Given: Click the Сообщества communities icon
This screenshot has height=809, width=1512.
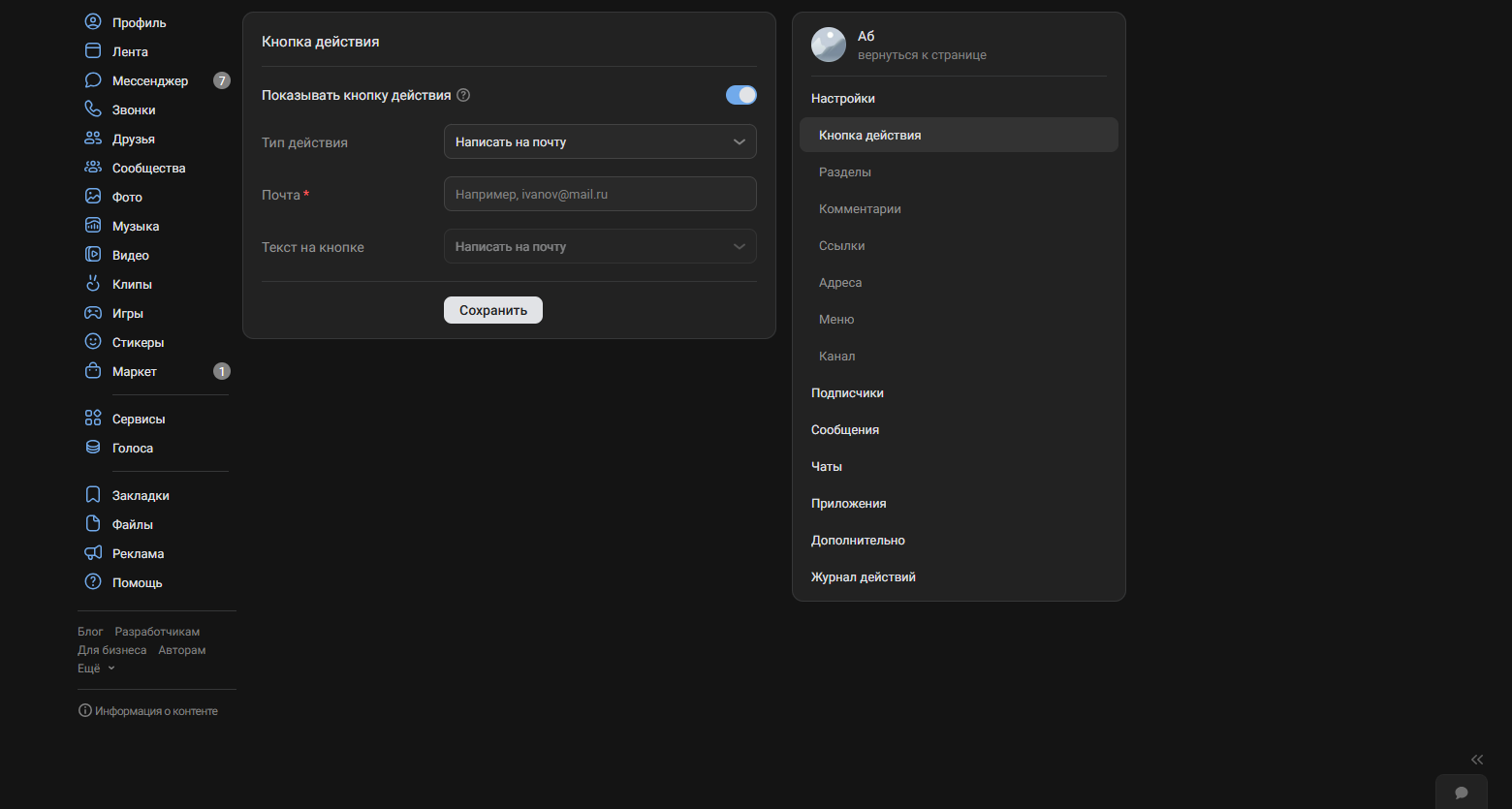Looking at the screenshot, I should 93,167.
